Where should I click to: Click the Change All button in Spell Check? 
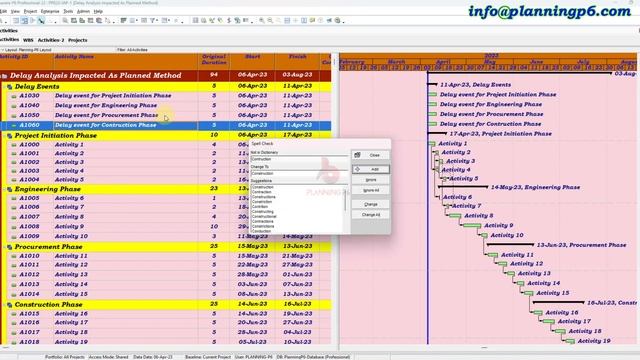371,215
